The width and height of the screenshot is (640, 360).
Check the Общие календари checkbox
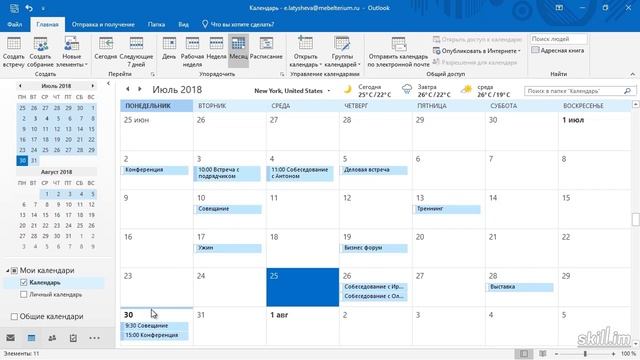[x=14, y=316]
